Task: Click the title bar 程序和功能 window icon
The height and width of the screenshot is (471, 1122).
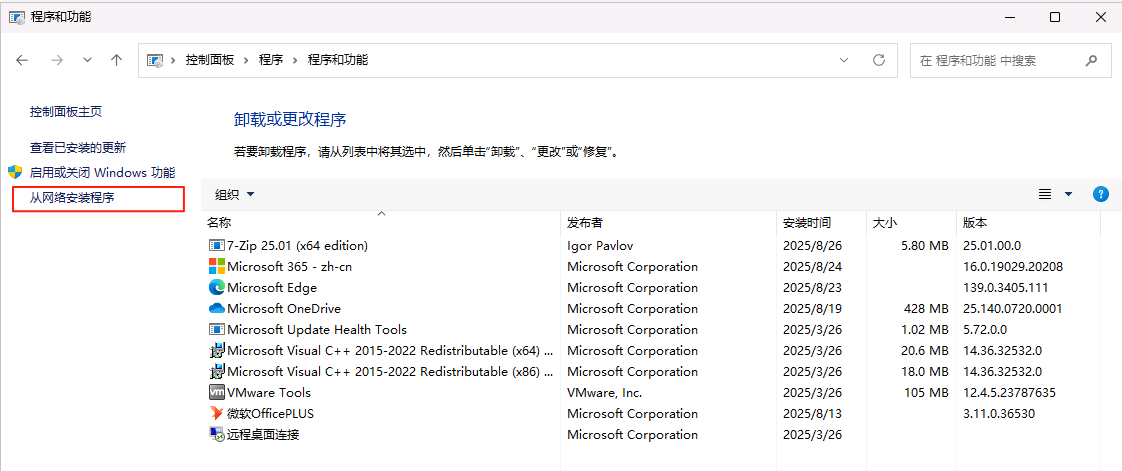Action: 16,16
